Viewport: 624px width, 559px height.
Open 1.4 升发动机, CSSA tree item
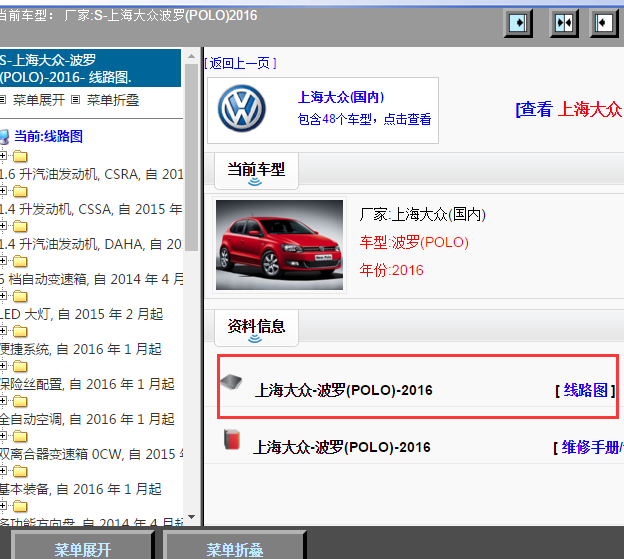click(91, 209)
